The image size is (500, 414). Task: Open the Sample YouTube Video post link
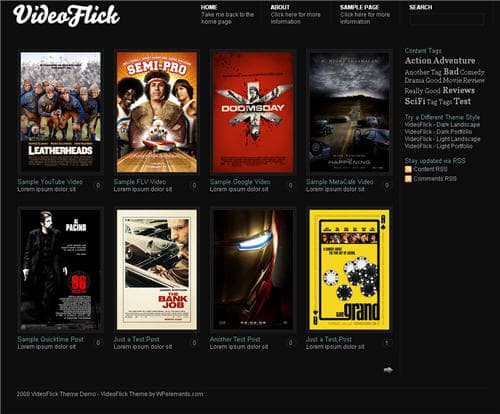[50, 182]
